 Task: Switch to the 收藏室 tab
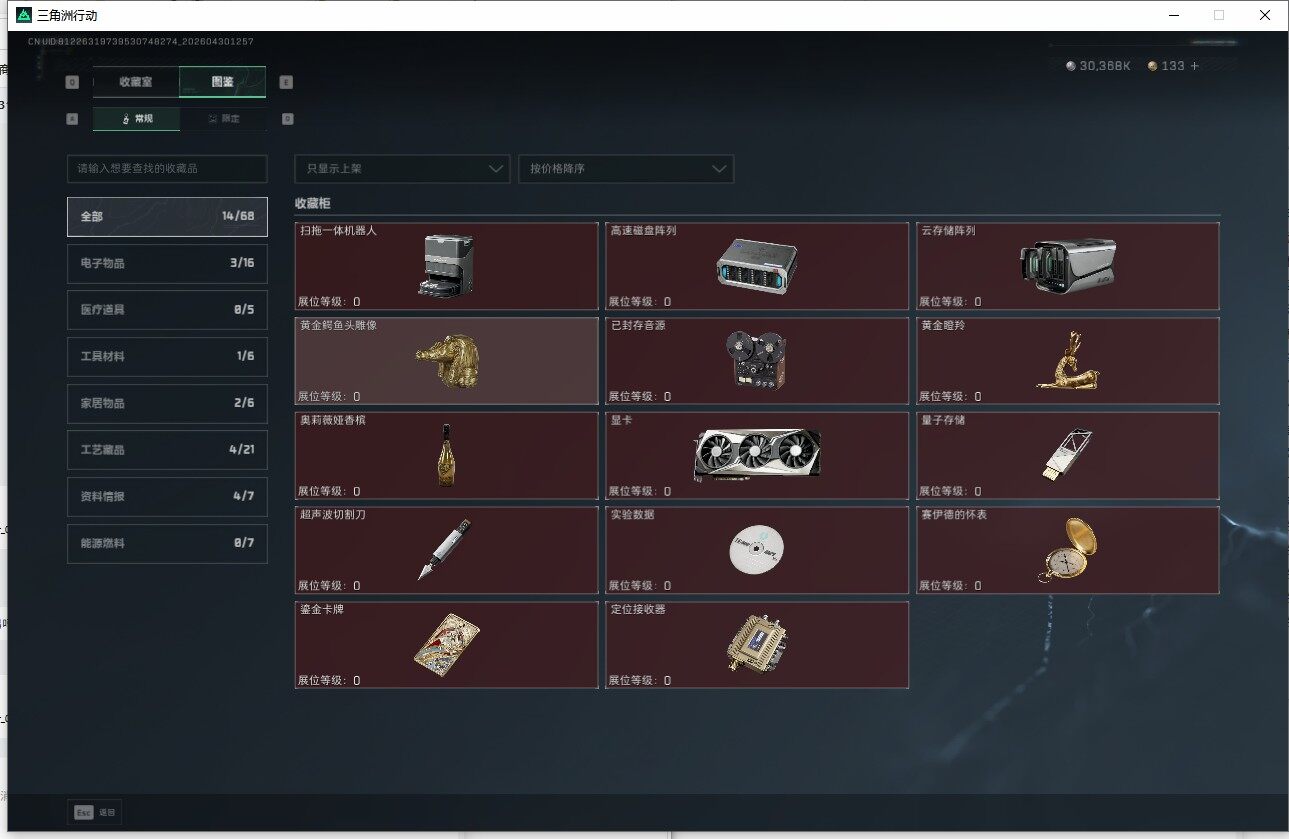(136, 82)
